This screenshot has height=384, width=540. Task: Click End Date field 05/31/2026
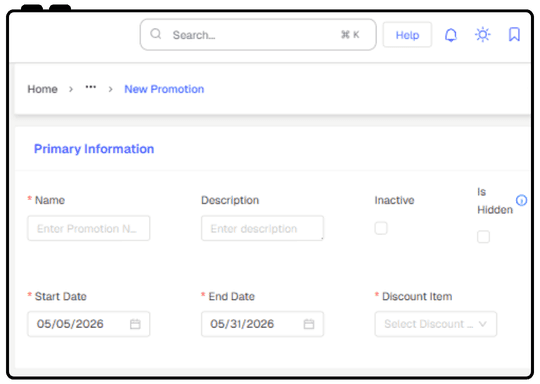pos(262,324)
